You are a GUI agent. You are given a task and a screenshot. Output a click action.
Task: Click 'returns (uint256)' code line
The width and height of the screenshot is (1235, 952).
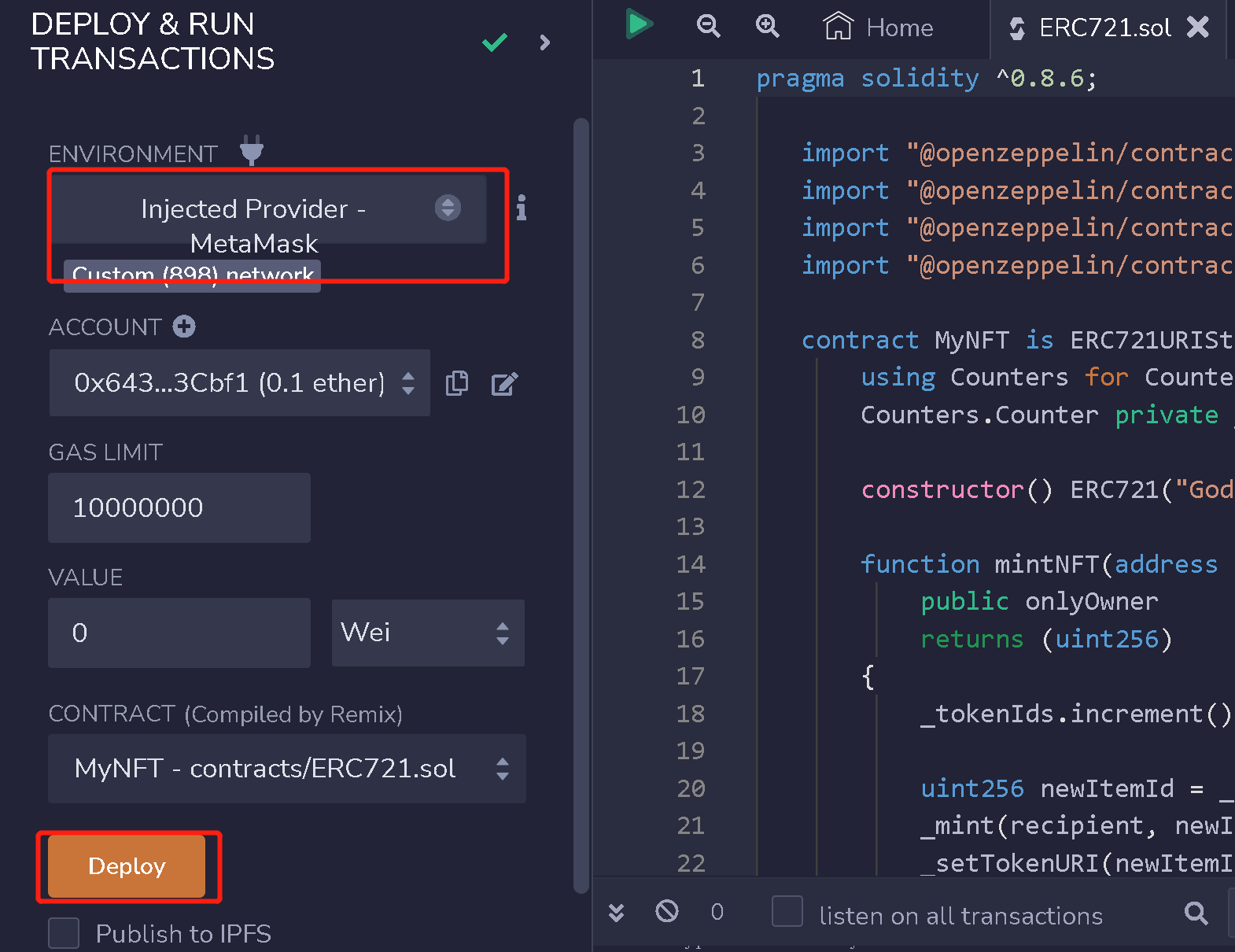point(1046,639)
